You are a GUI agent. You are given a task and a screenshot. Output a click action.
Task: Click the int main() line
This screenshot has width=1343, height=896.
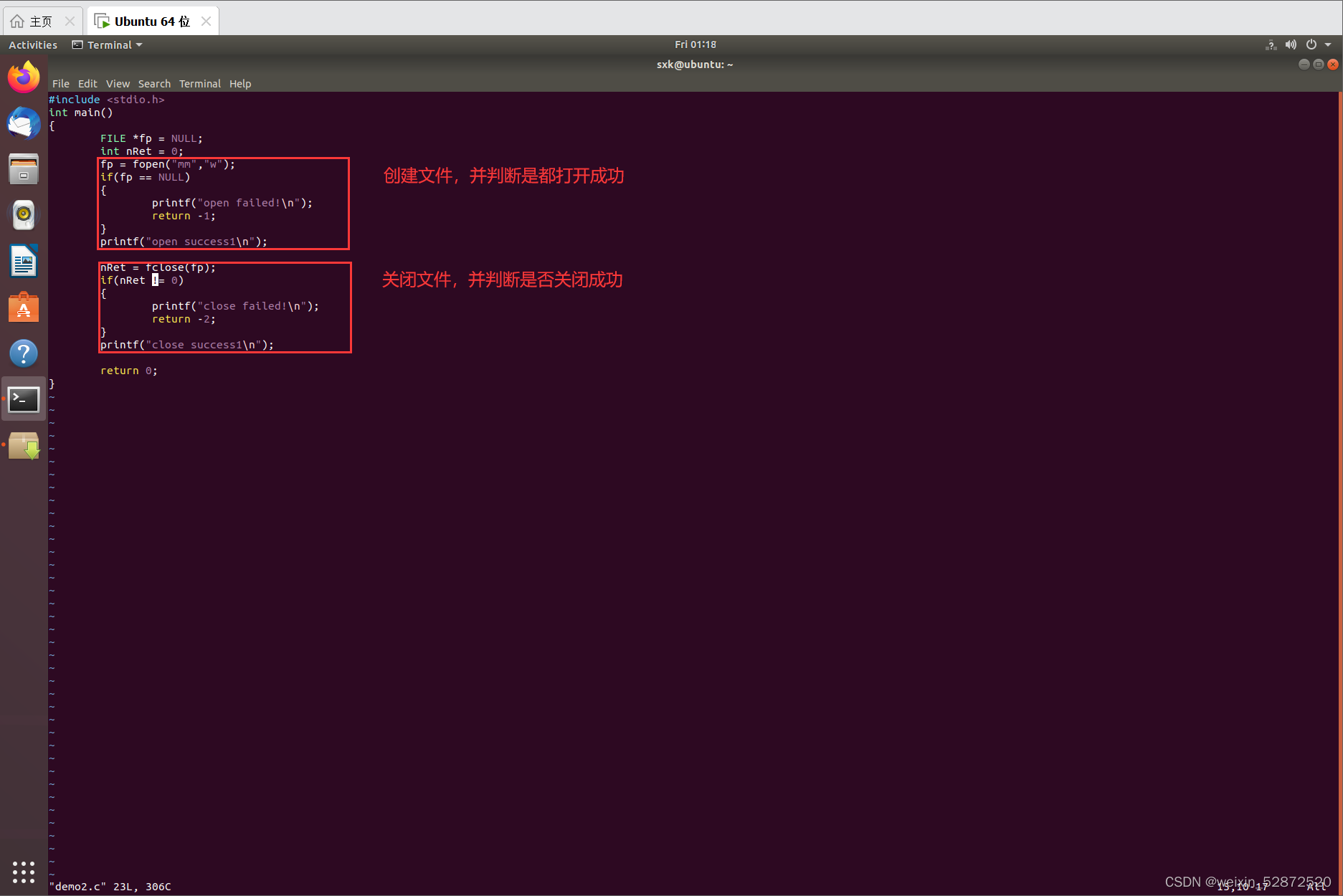[81, 113]
